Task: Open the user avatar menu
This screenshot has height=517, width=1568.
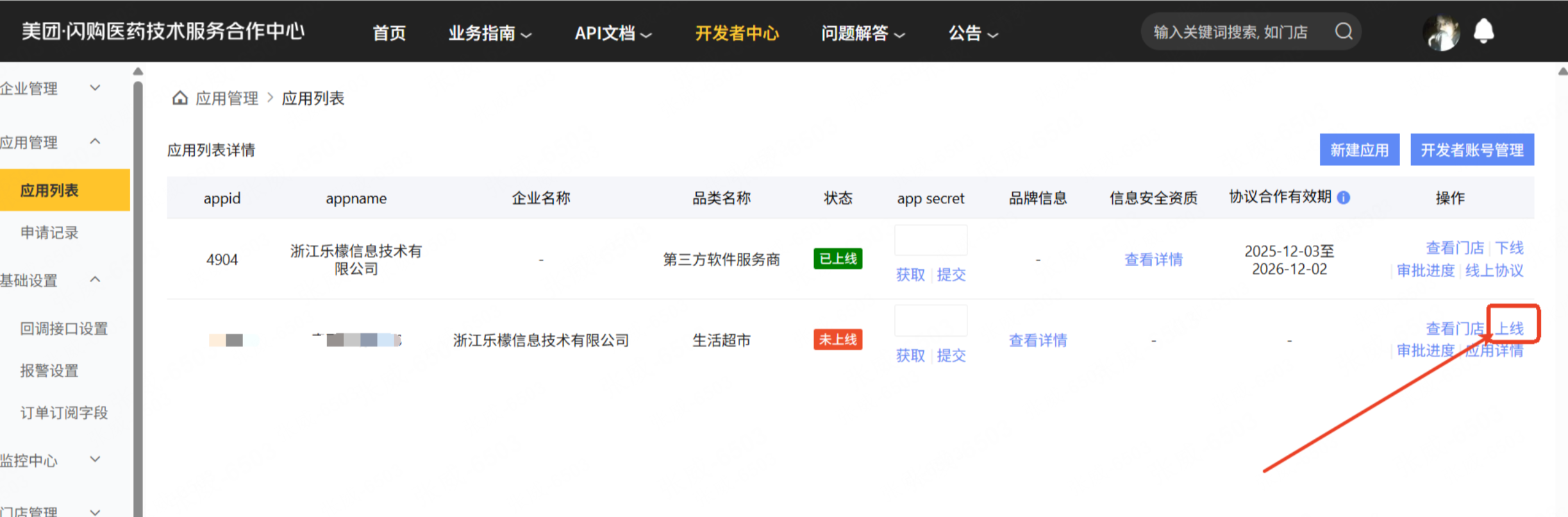Action: [x=1441, y=32]
